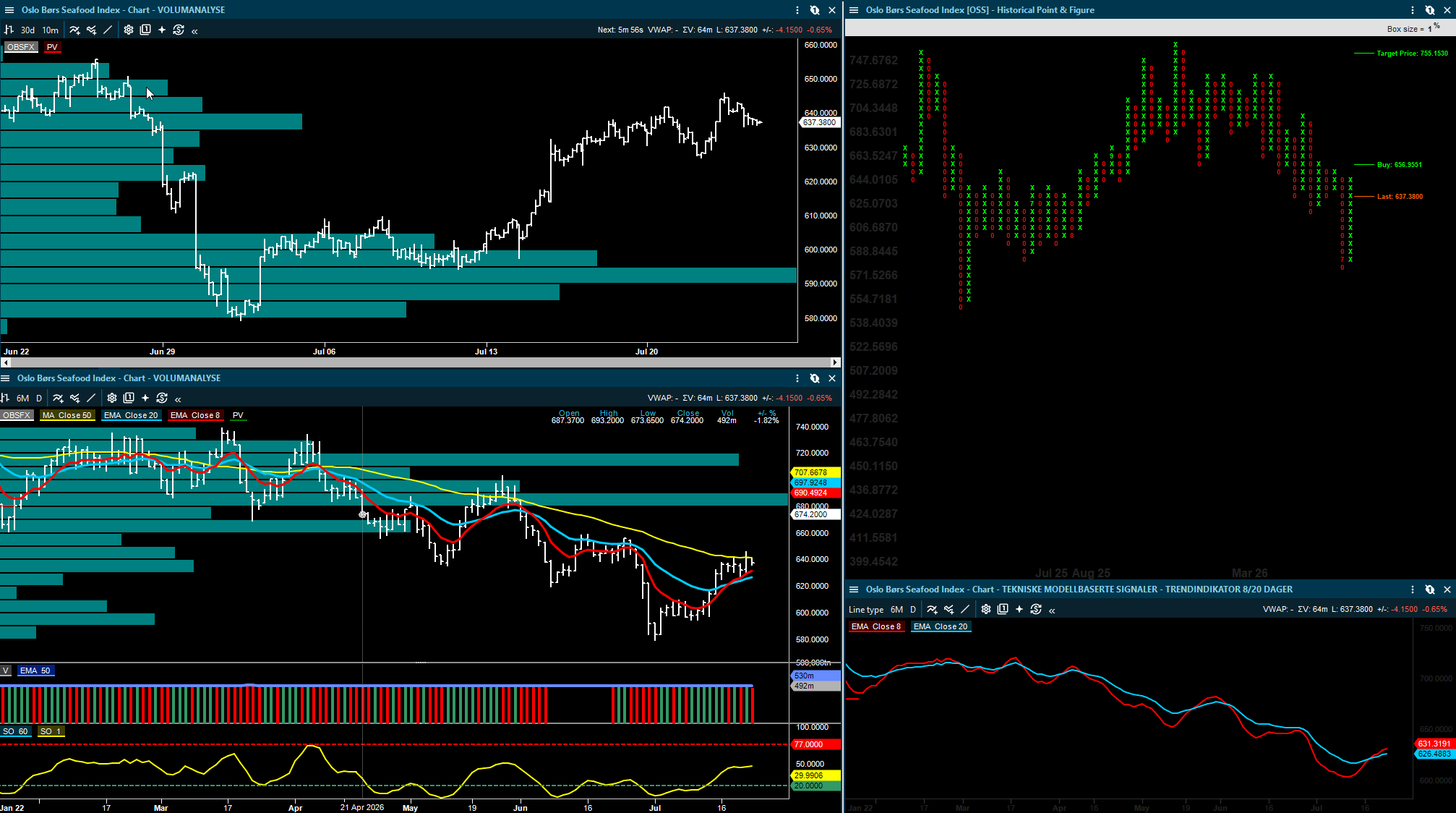This screenshot has height=813, width=1456.
Task: Toggle PV legend in bottom-left chart
Action: click(238, 415)
